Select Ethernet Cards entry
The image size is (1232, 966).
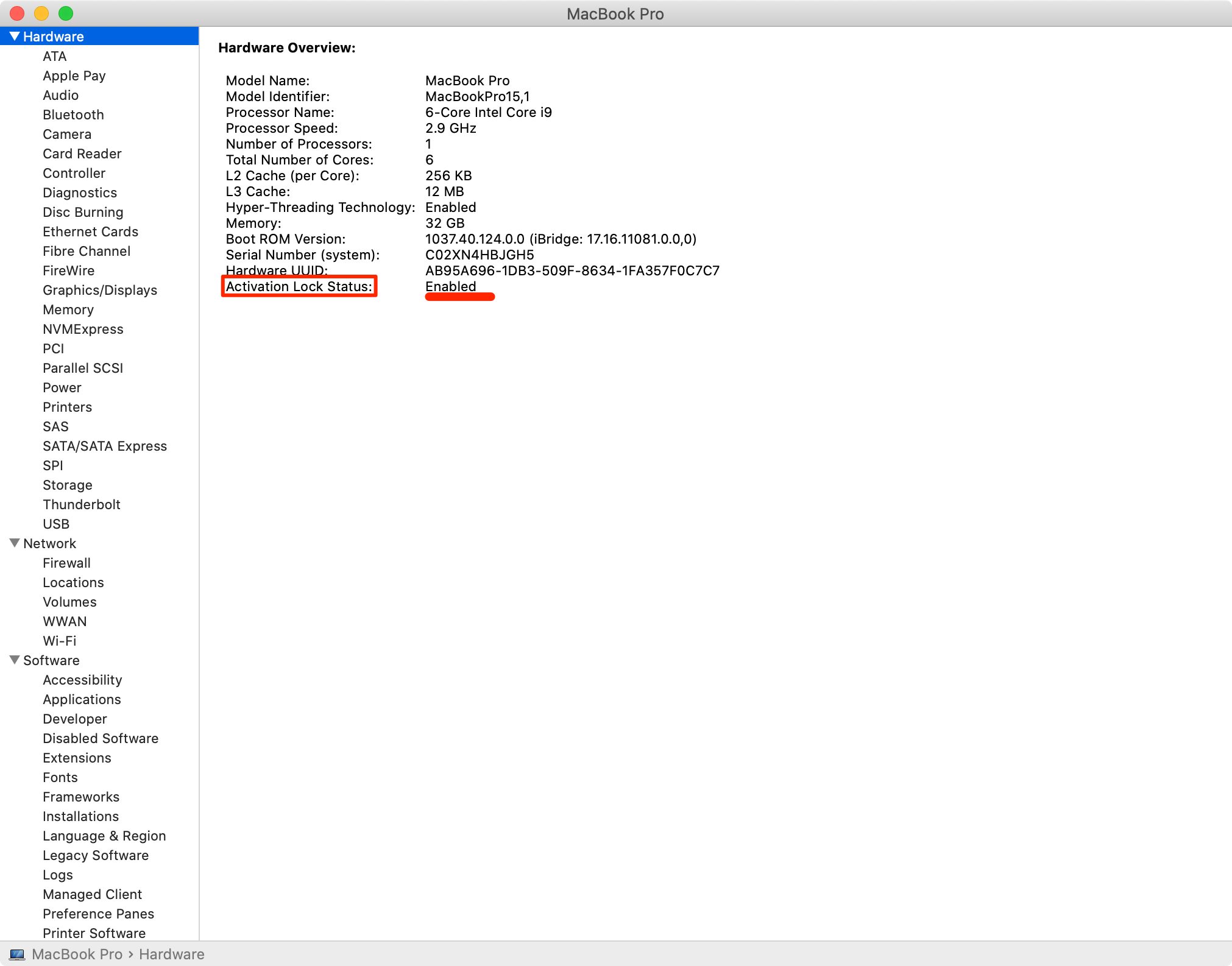(91, 231)
